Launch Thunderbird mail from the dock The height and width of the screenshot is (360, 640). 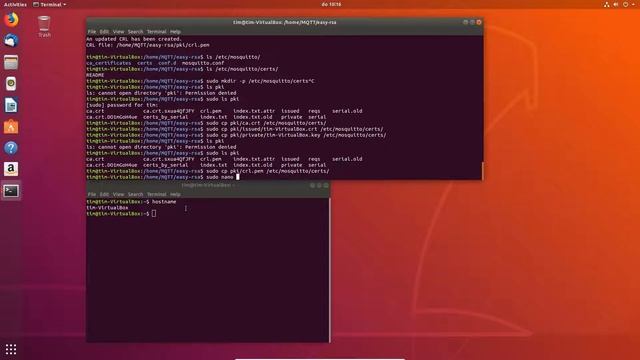click(x=11, y=41)
